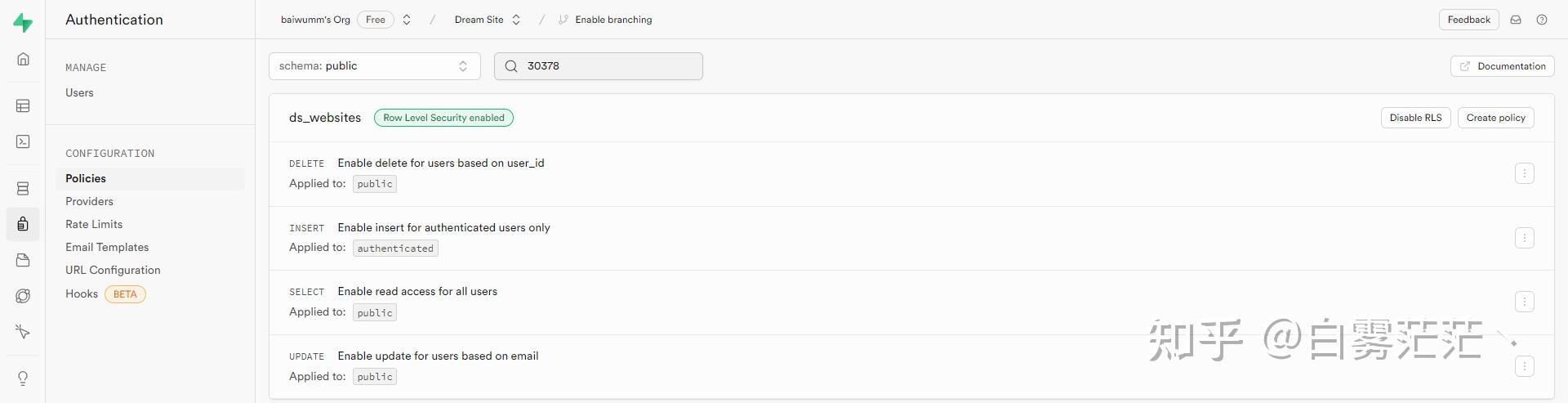This screenshot has width=1568, height=403.
Task: Open the SQL Editor sidebar icon
Action: [x=23, y=141]
